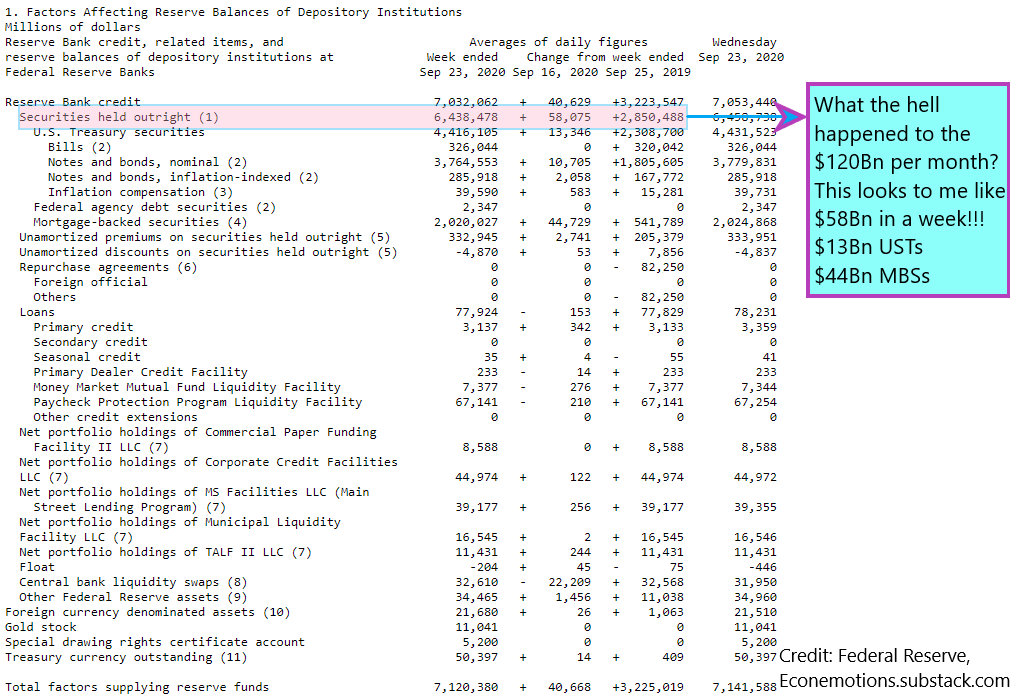Click the 'Credit: Federal Reserve,' text

875,656
